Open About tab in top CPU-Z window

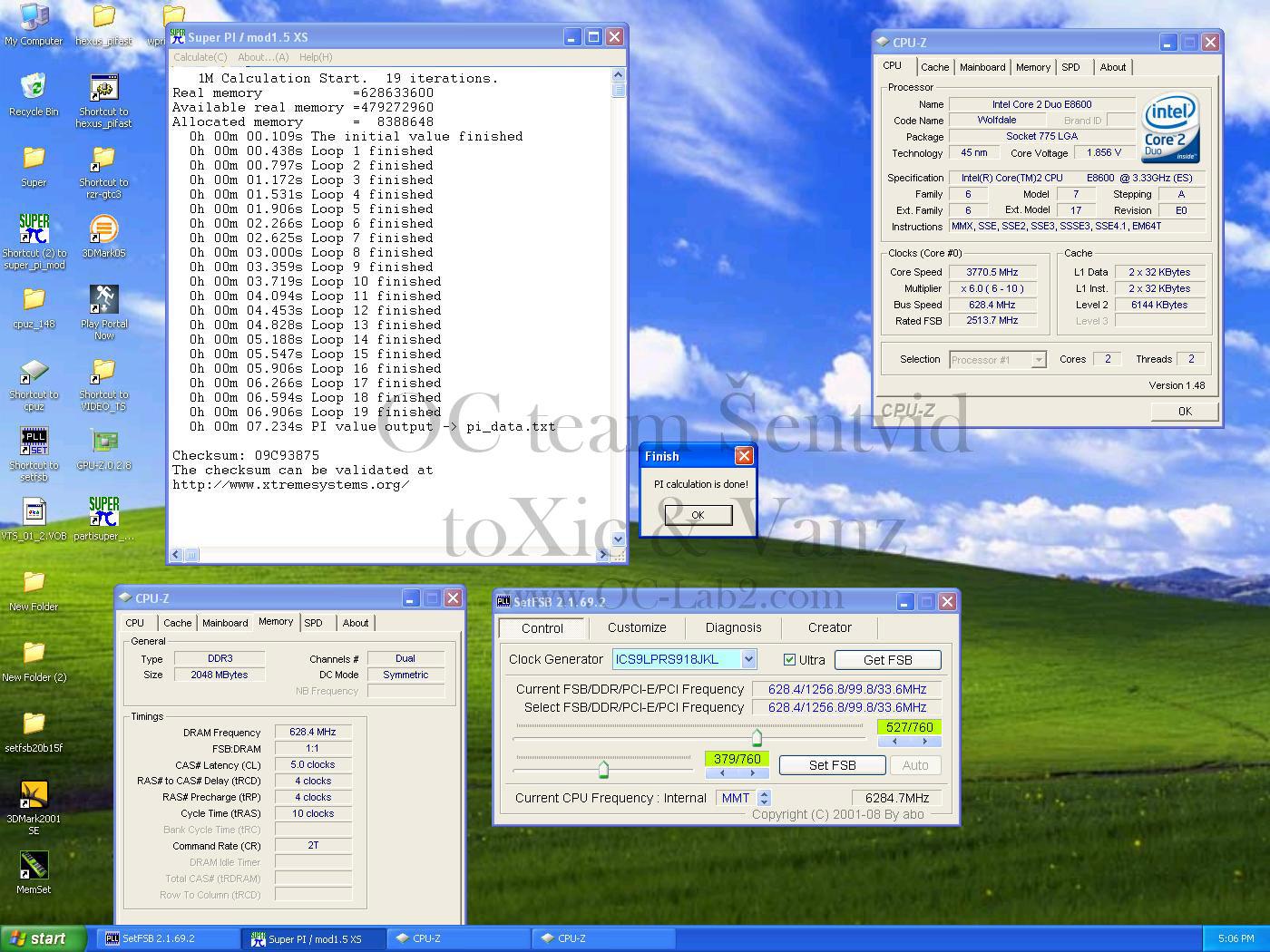(x=1113, y=67)
